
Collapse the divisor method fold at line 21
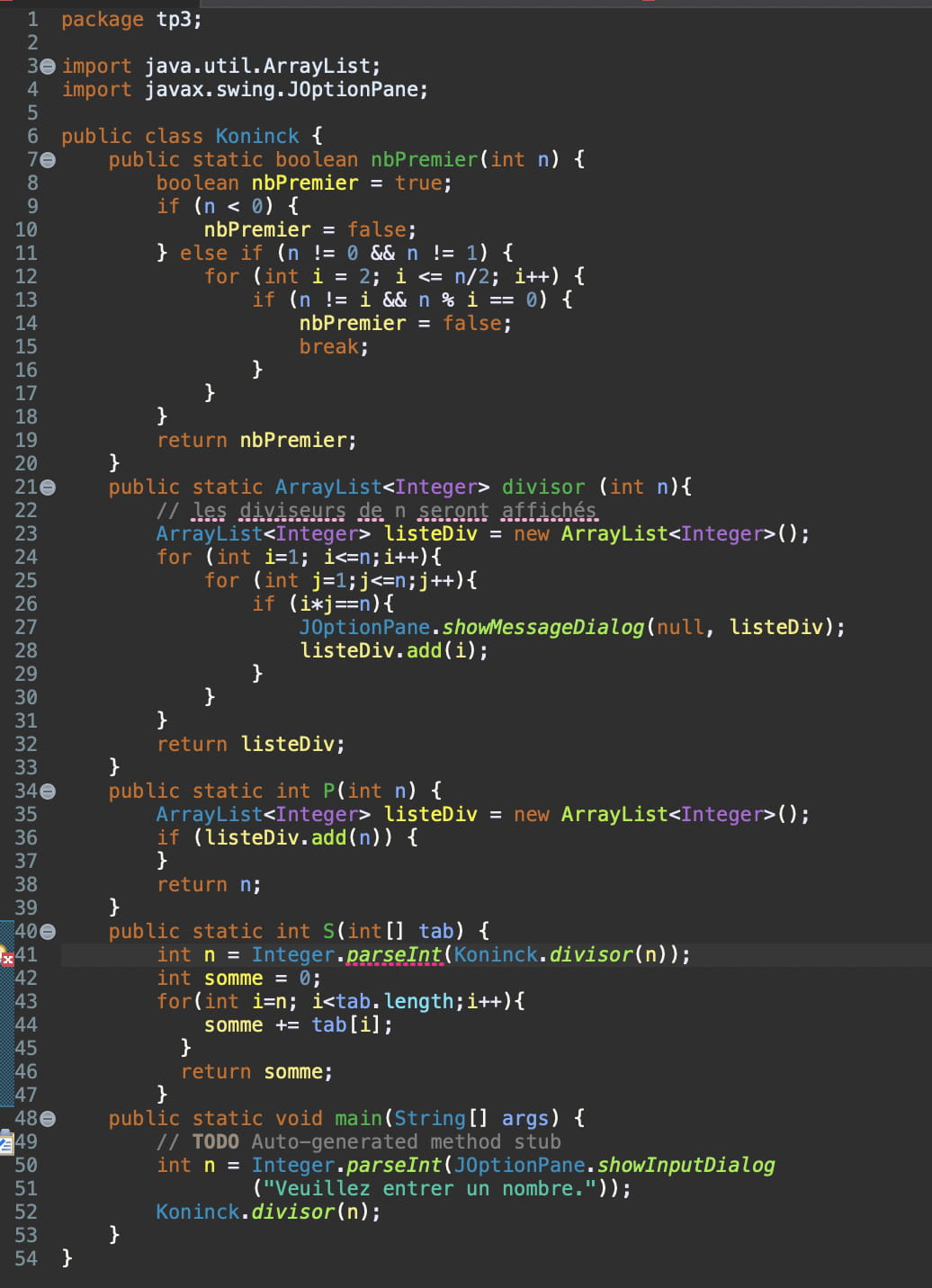pos(48,487)
